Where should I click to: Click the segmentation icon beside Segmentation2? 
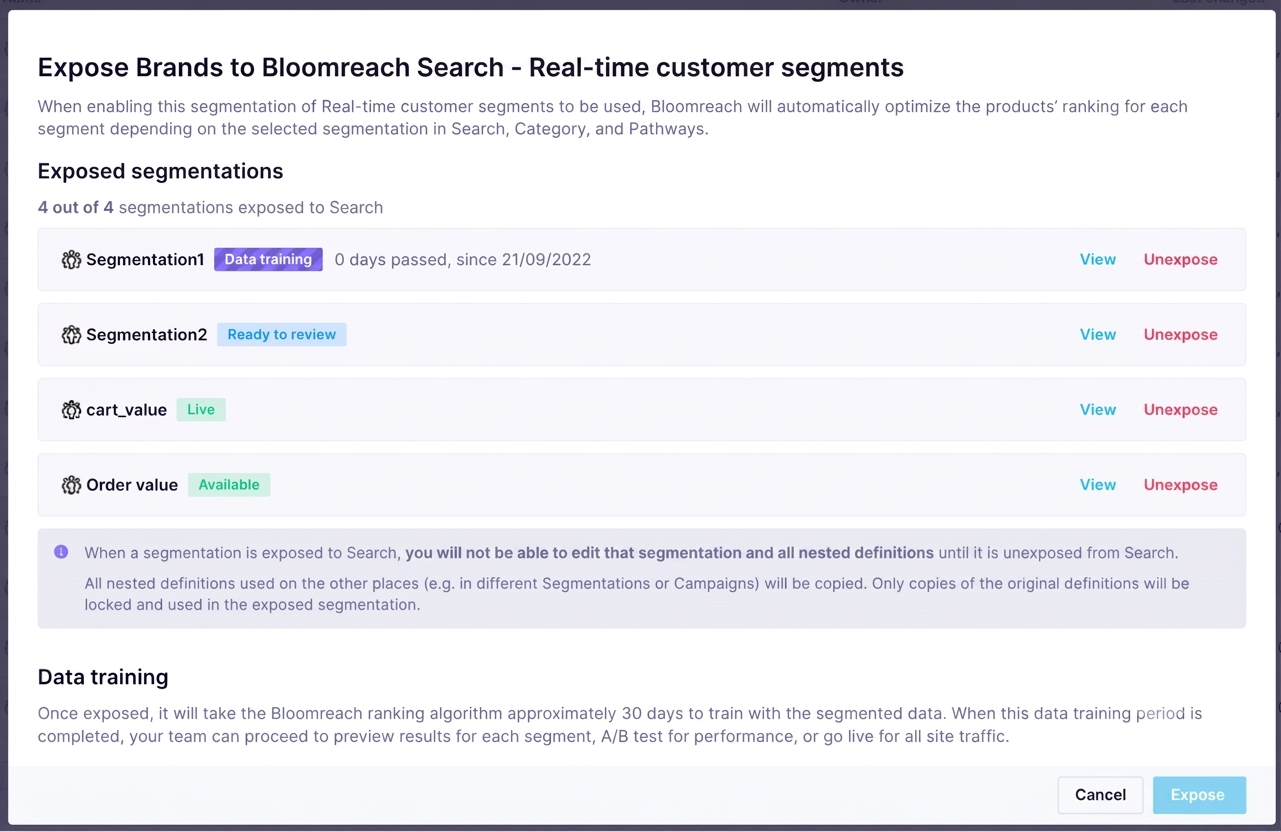[x=71, y=335]
